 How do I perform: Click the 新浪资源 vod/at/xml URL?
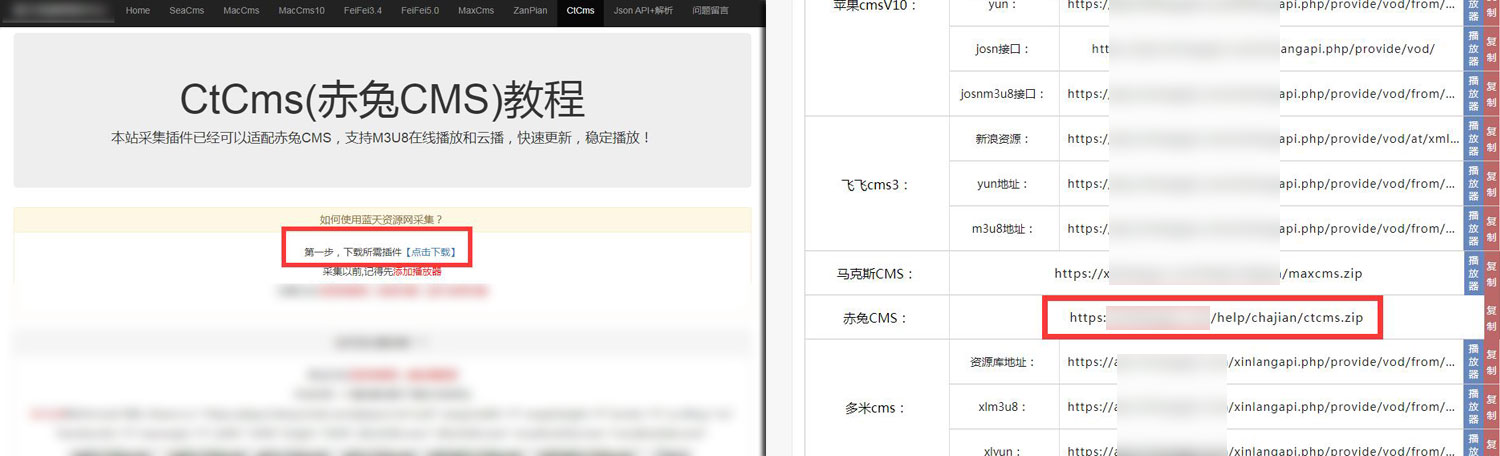pyautogui.click(x=1264, y=139)
